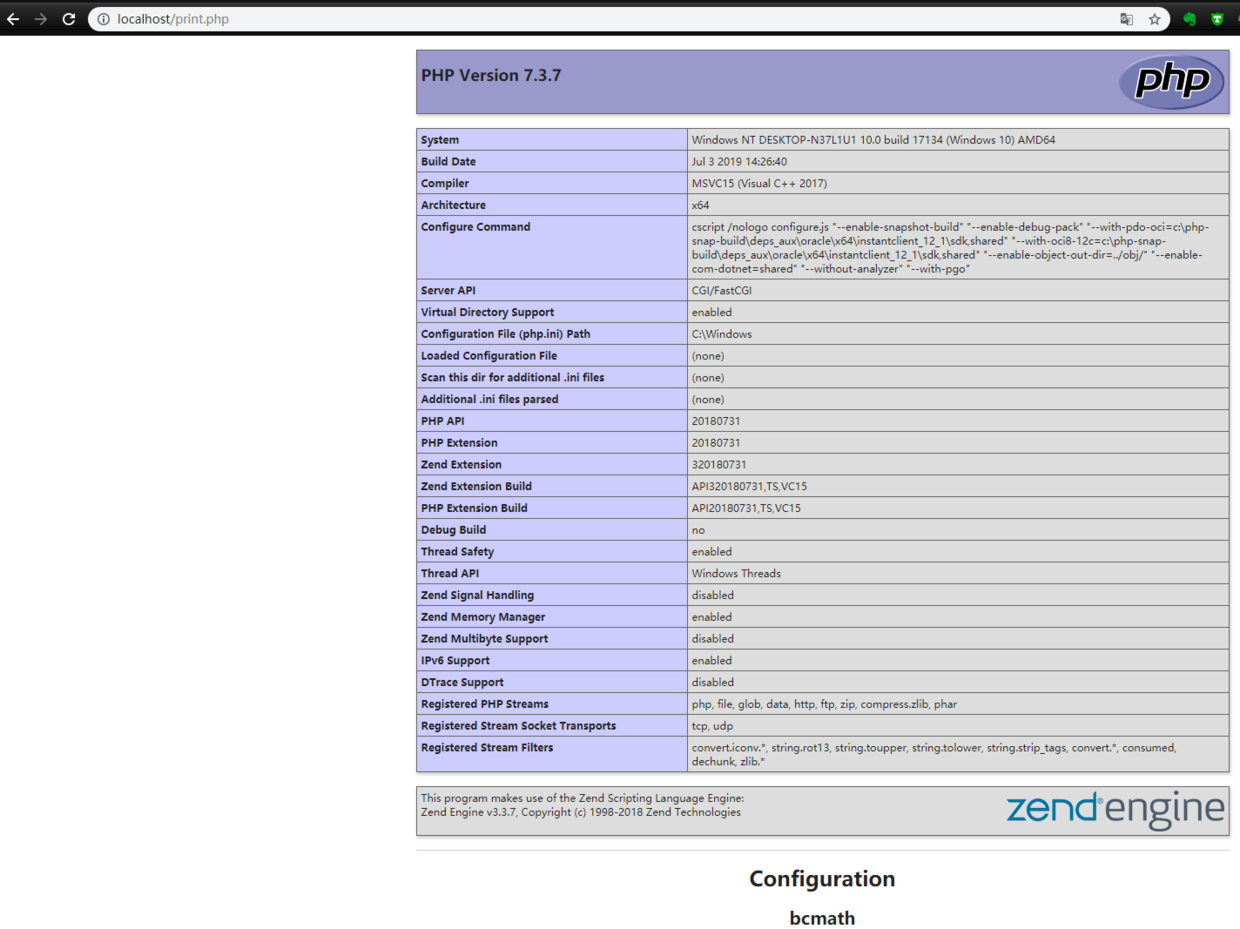Select the bcmath module heading
1240x929 pixels.
click(822, 917)
